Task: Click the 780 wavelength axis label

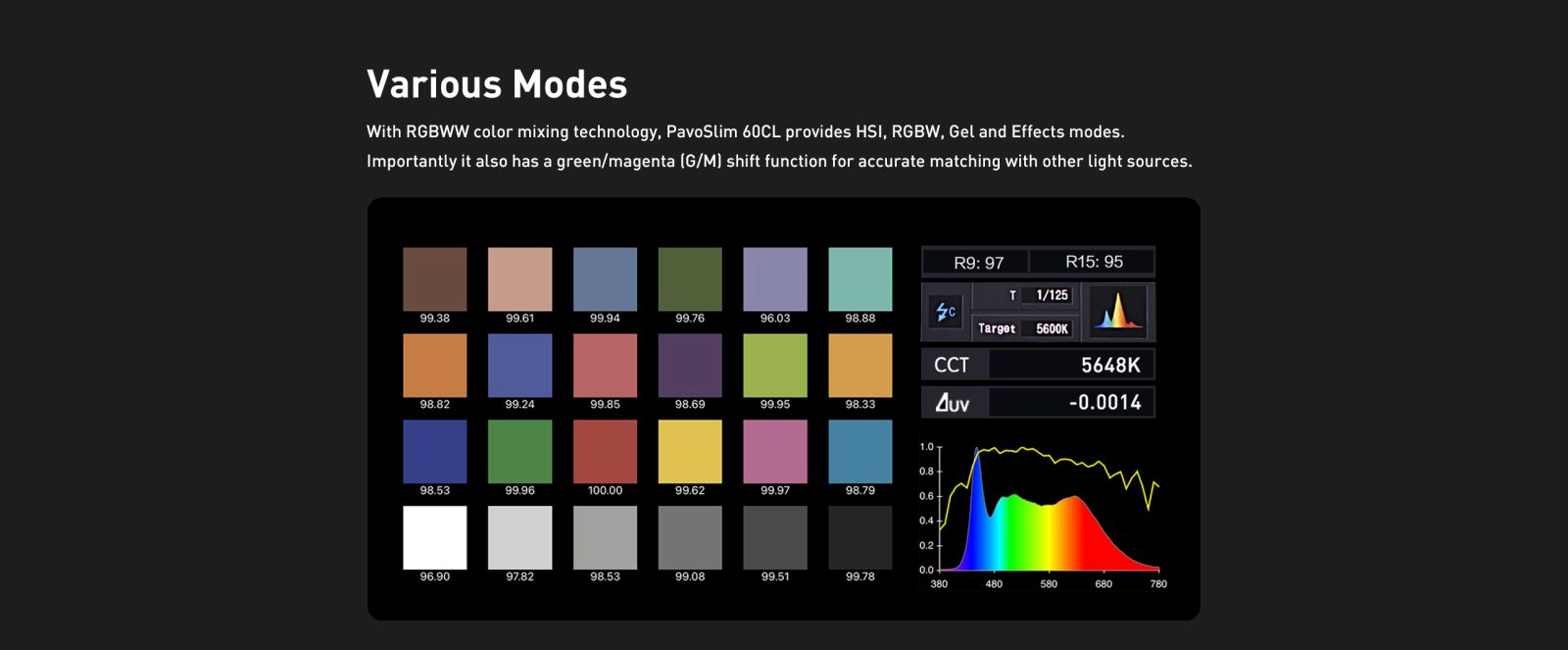Action: click(x=1158, y=584)
